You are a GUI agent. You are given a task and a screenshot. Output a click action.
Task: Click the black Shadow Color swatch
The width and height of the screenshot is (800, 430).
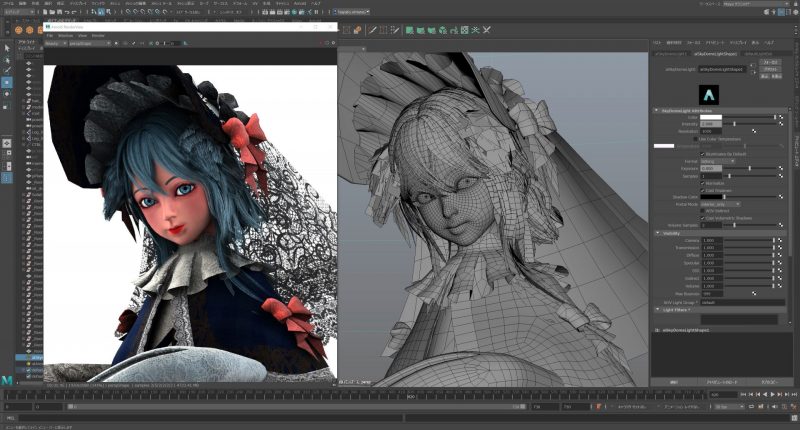(711, 196)
